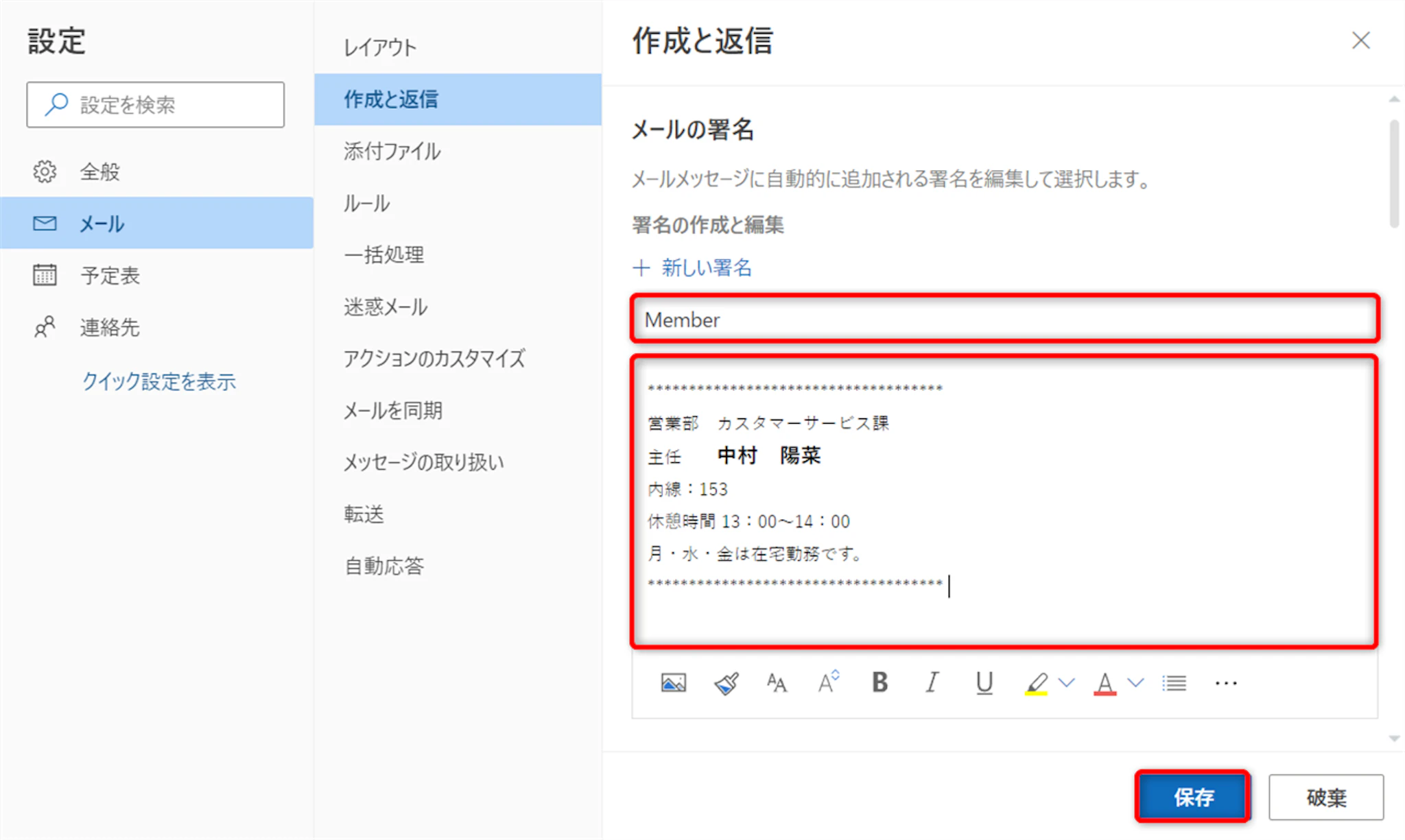Expand font color dropdown arrow
The height and width of the screenshot is (840, 1405).
pyautogui.click(x=1135, y=682)
